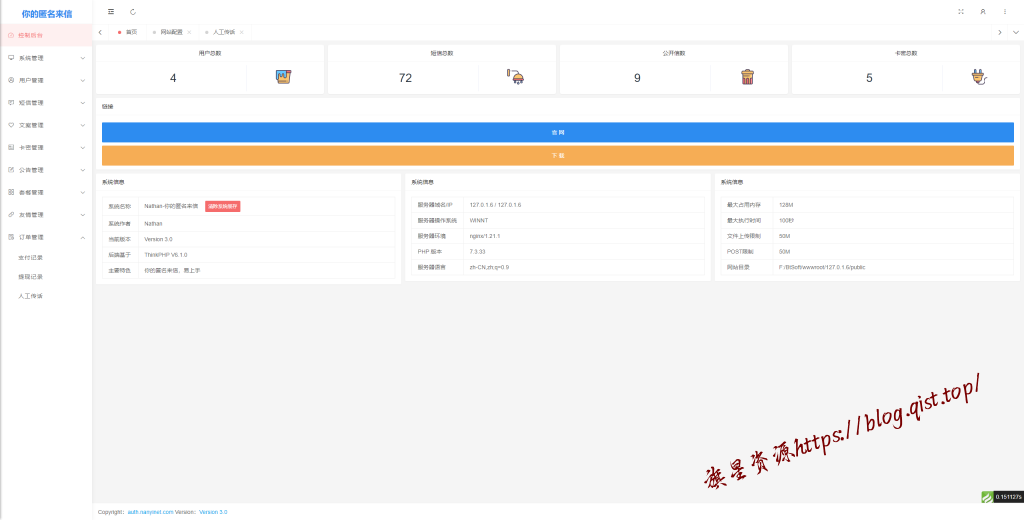Click the red clear system cache button
1024x520 pixels.
222,206
